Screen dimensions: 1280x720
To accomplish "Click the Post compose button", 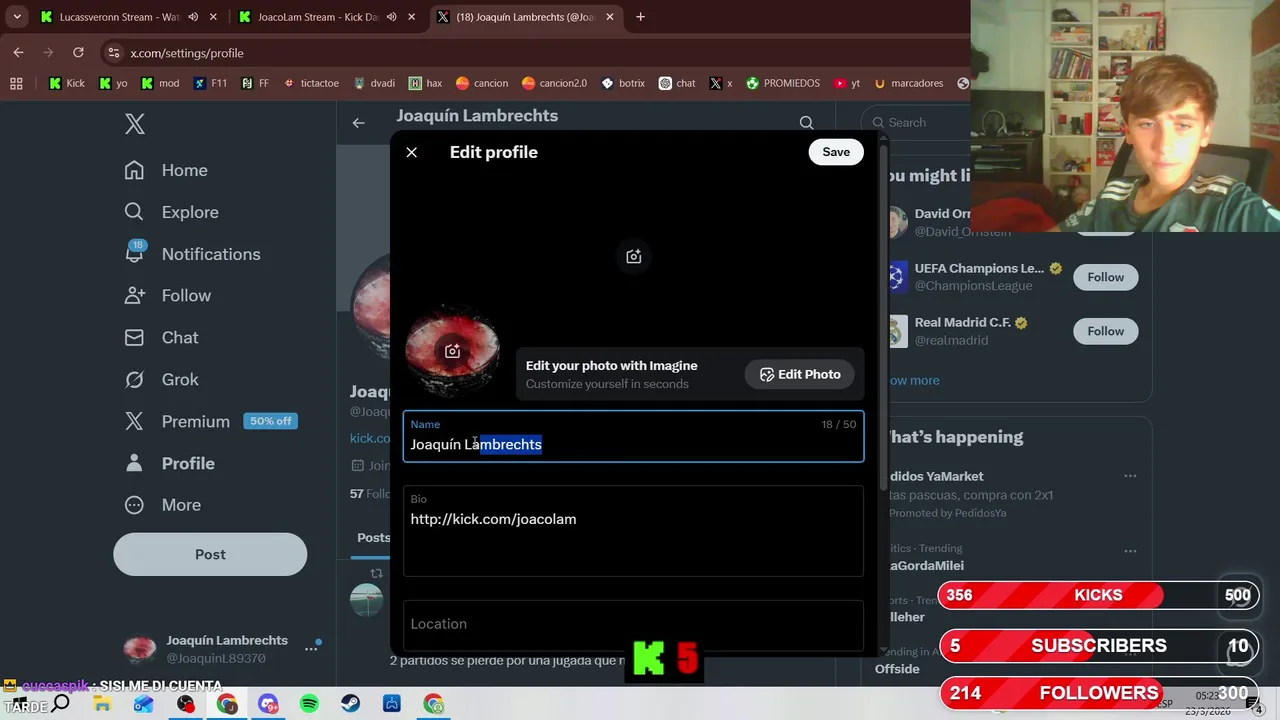I will (x=210, y=554).
